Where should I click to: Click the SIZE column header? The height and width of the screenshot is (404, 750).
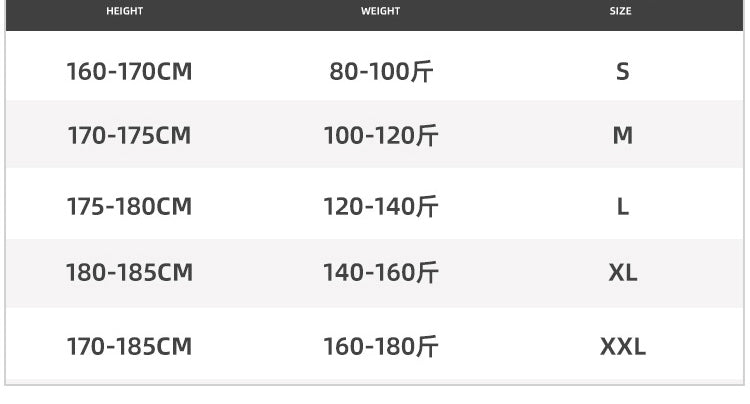(x=620, y=11)
